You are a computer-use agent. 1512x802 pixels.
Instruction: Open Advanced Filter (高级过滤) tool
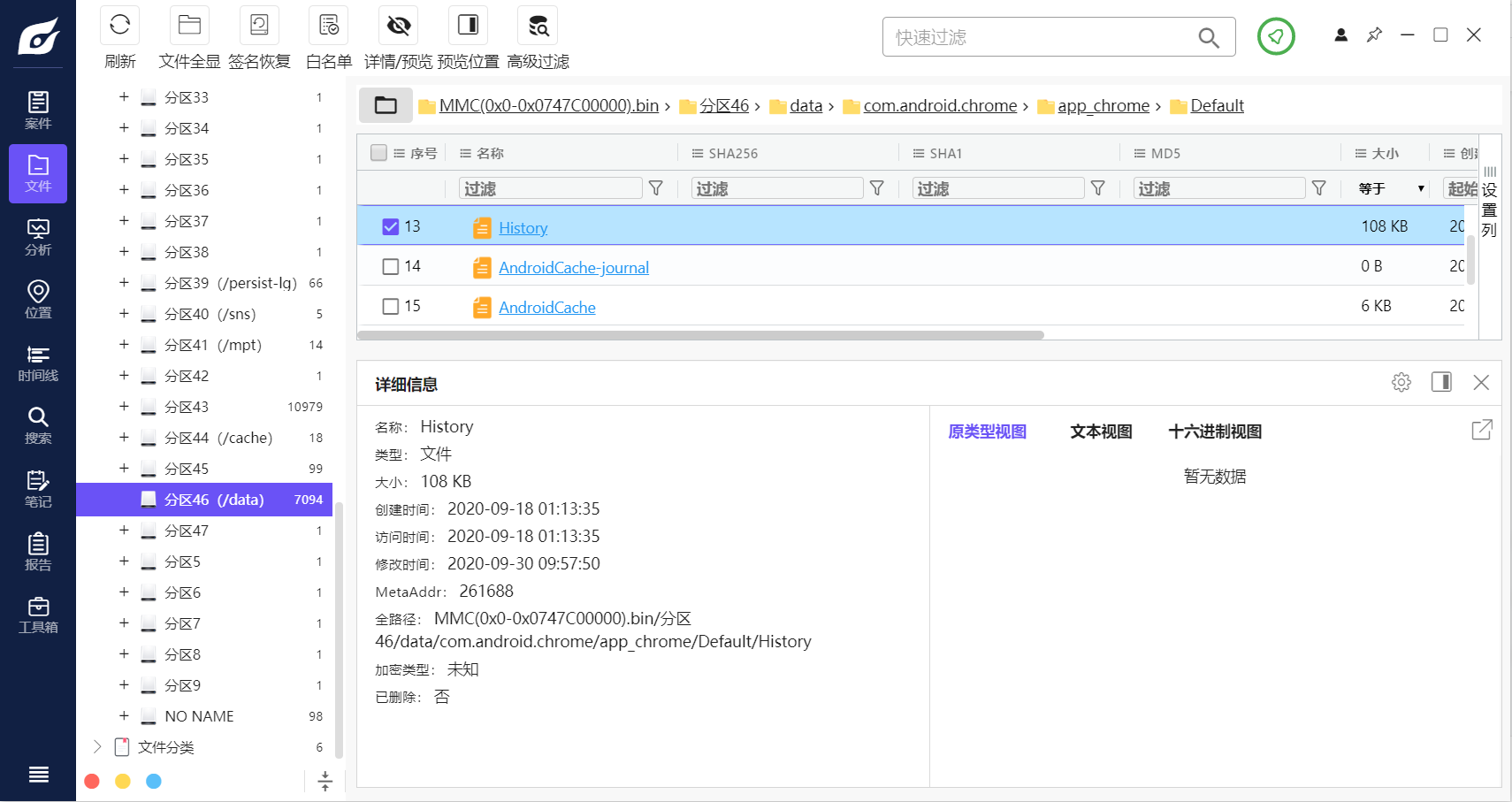coord(538,26)
